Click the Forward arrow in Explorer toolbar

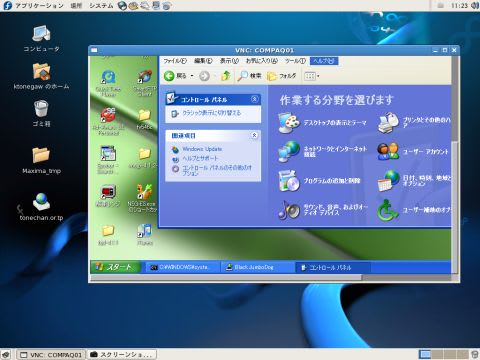coord(204,76)
